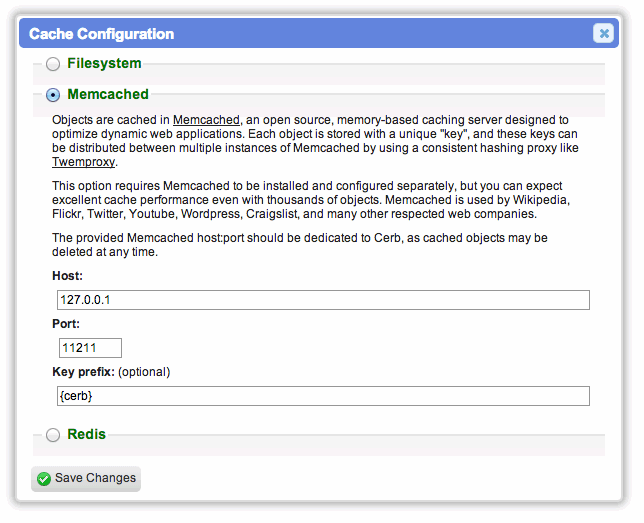Select the Filesystem radio button

click(x=53, y=64)
